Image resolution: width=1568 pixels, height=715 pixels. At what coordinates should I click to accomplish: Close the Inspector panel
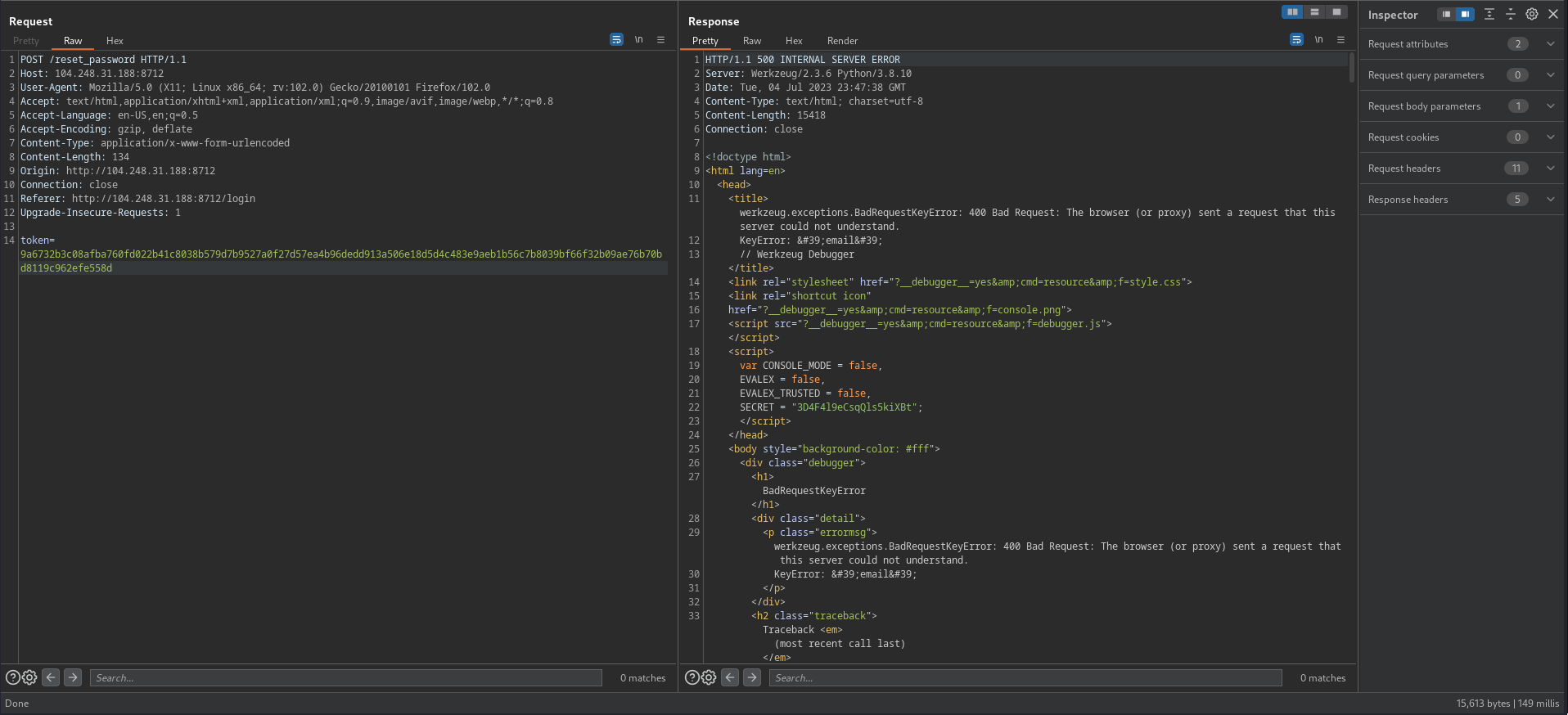click(1553, 14)
